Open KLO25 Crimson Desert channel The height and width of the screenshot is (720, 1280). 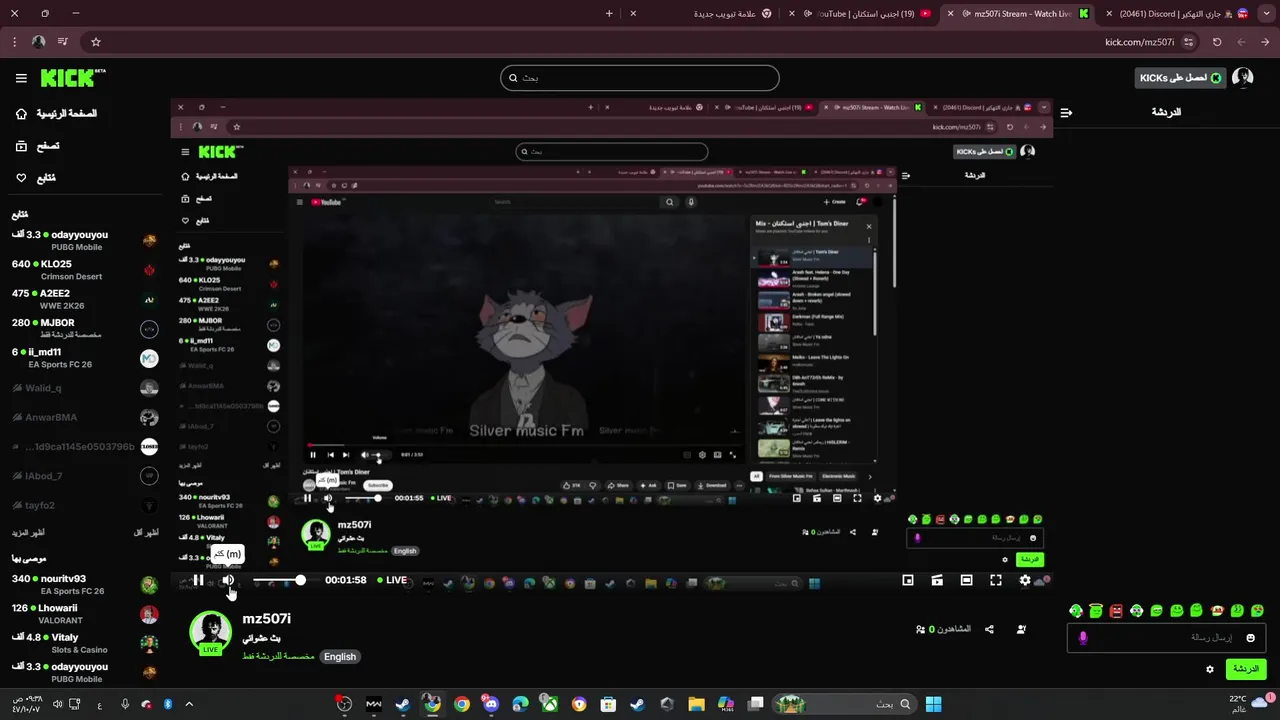tap(84, 270)
